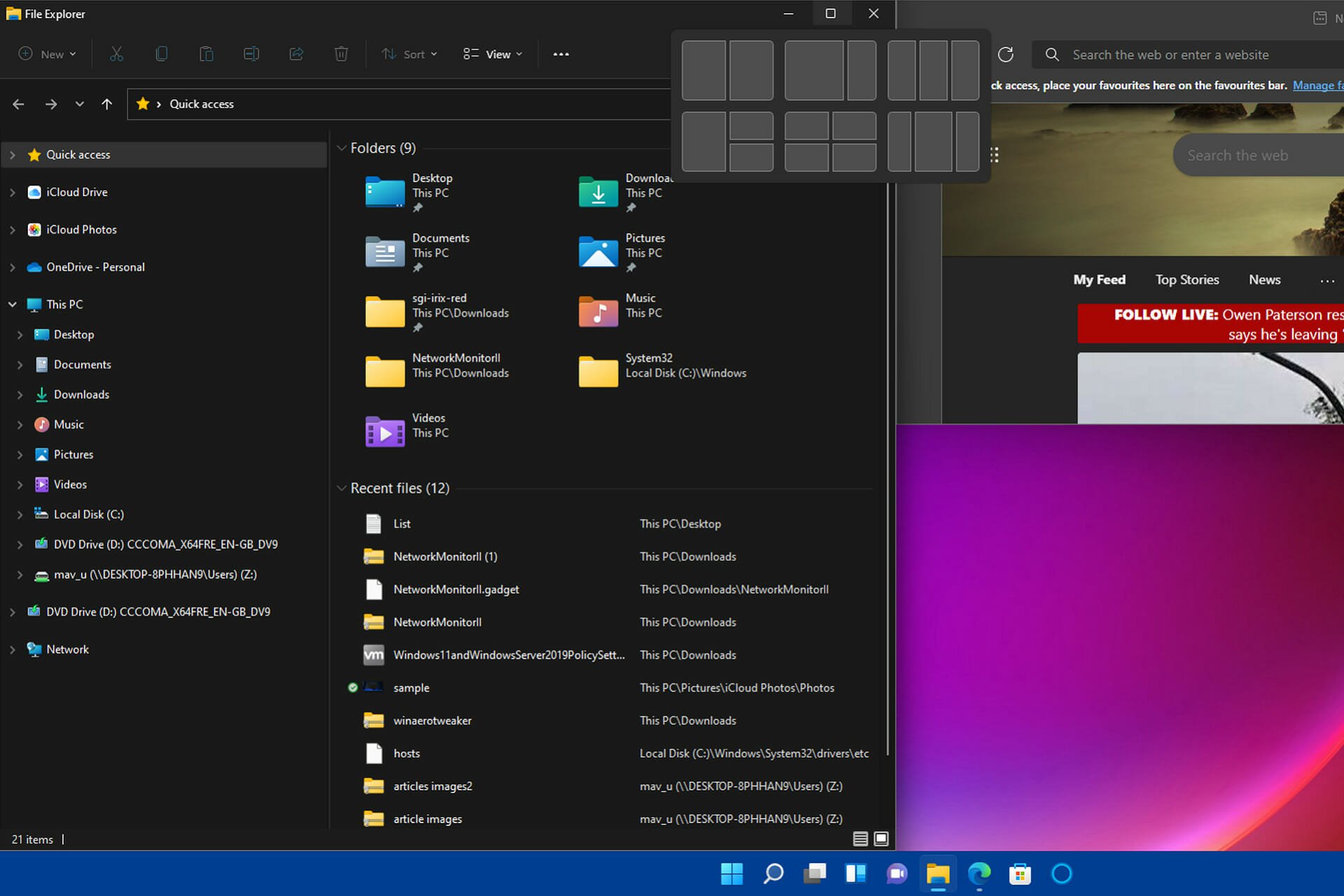The image size is (1344, 896).
Task: Select Downloads under This PC in sidebar
Action: pyautogui.click(x=81, y=395)
